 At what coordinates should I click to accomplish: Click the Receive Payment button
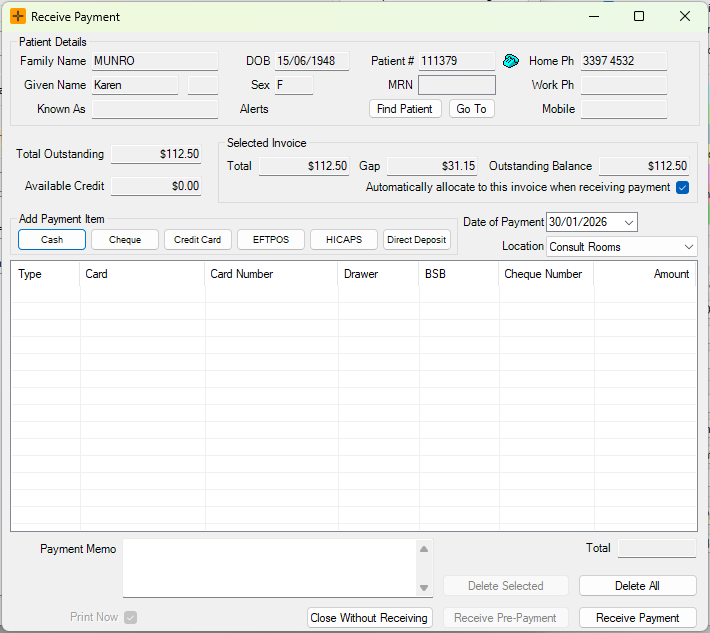[x=638, y=618]
